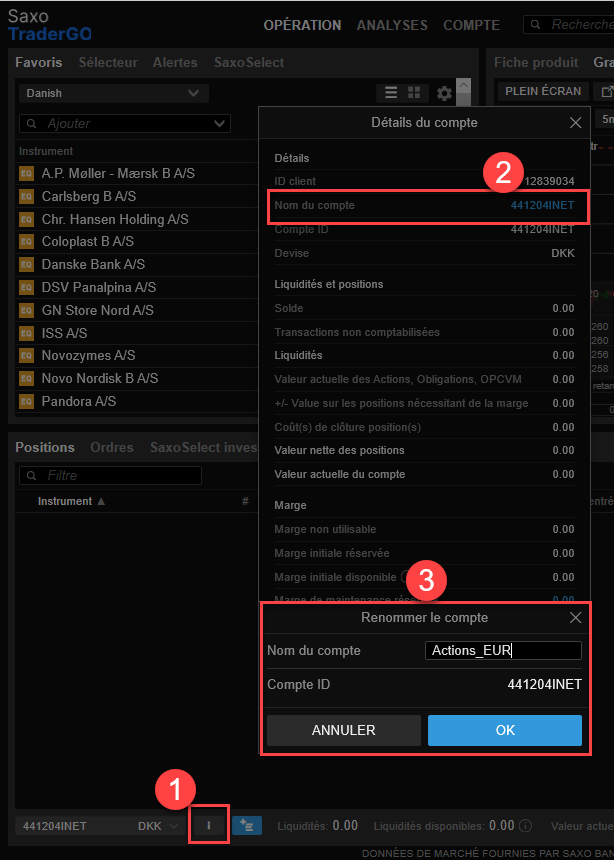This screenshot has width=614, height=860.
Task: Switch Favoris to grid view icon
Action: [x=414, y=93]
